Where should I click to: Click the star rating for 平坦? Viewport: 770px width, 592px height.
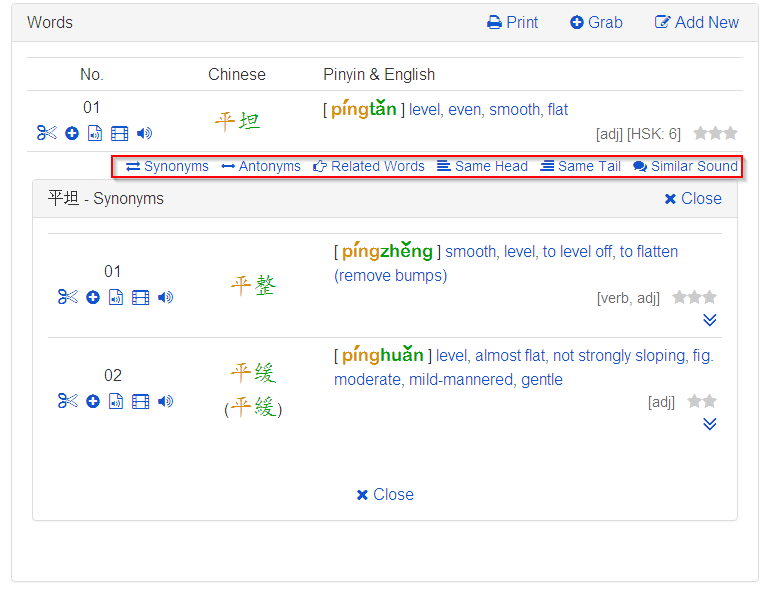[x=715, y=133]
